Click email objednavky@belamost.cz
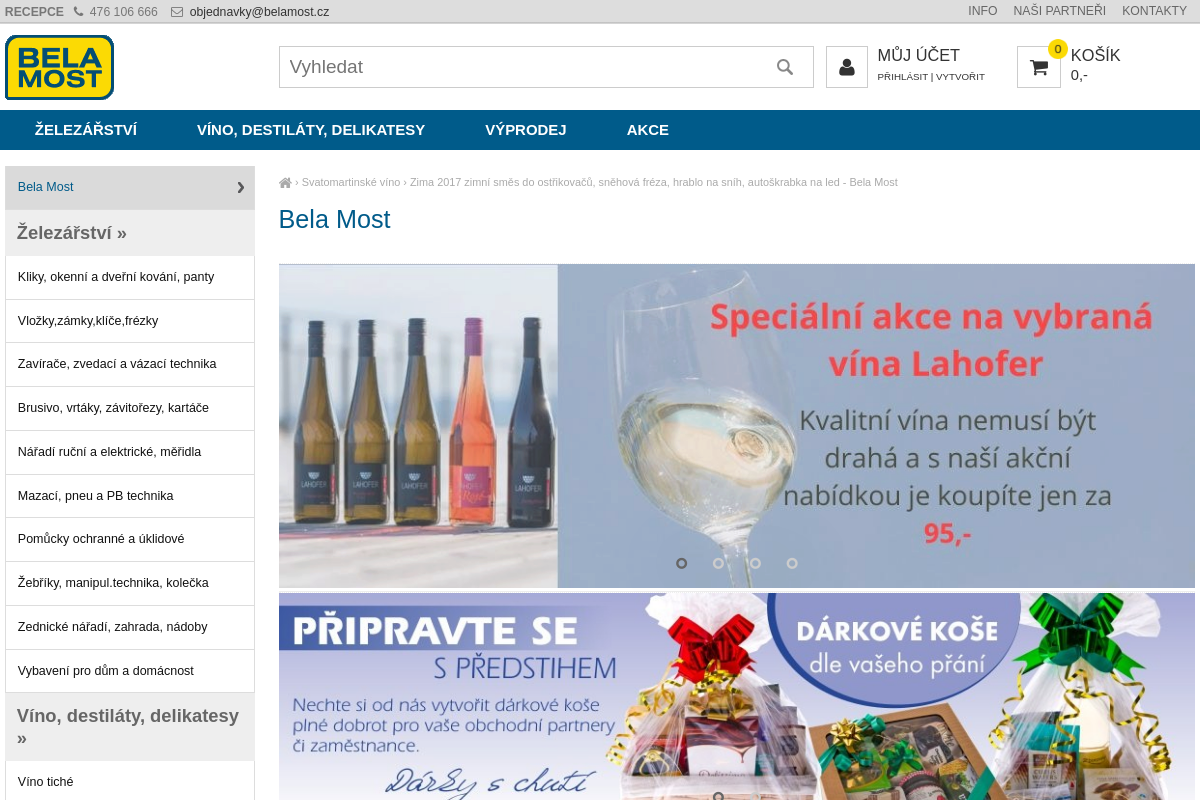Screen dimensions: 1200x800 [x=259, y=12]
